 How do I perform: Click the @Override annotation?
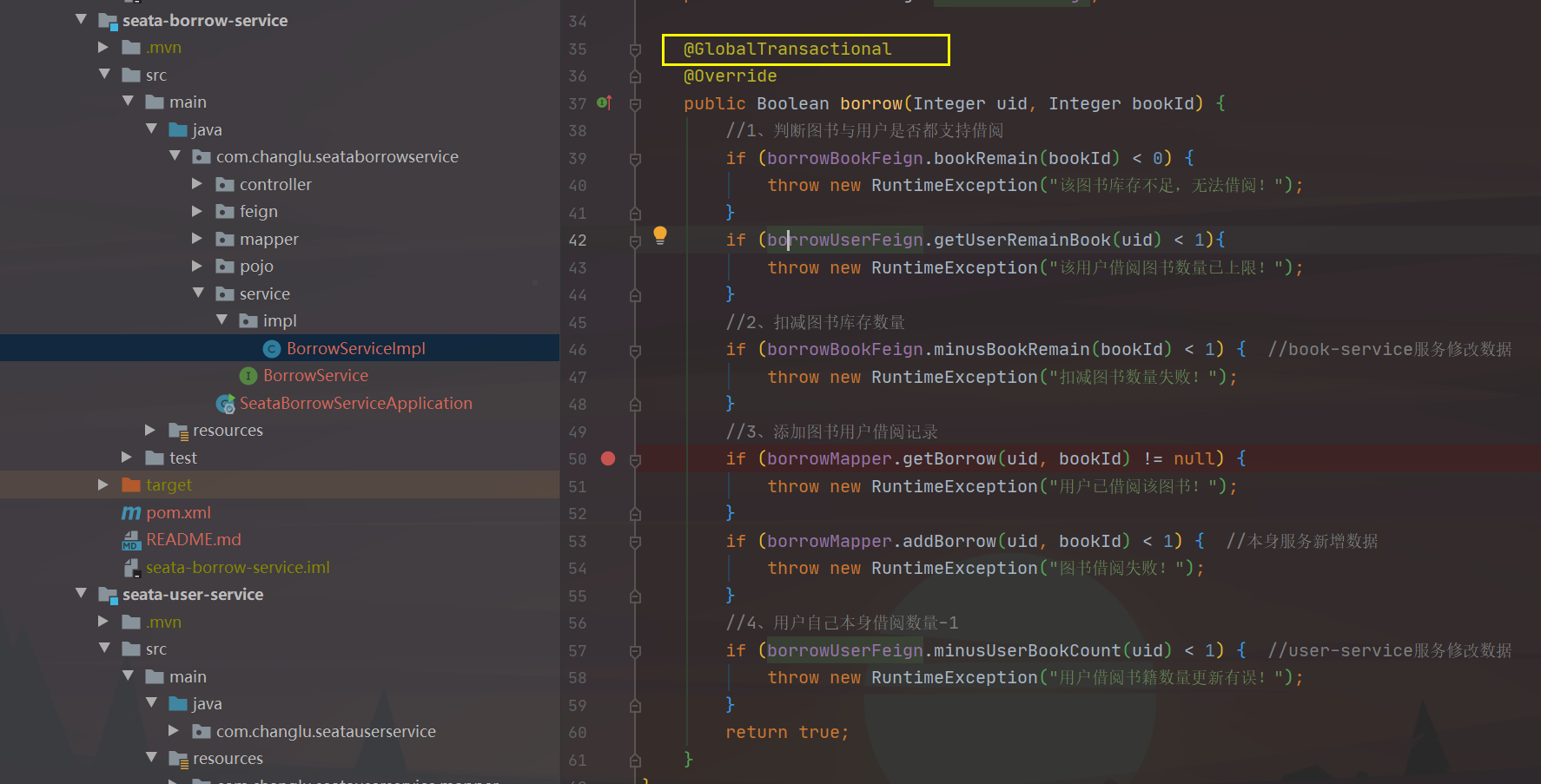[x=730, y=76]
